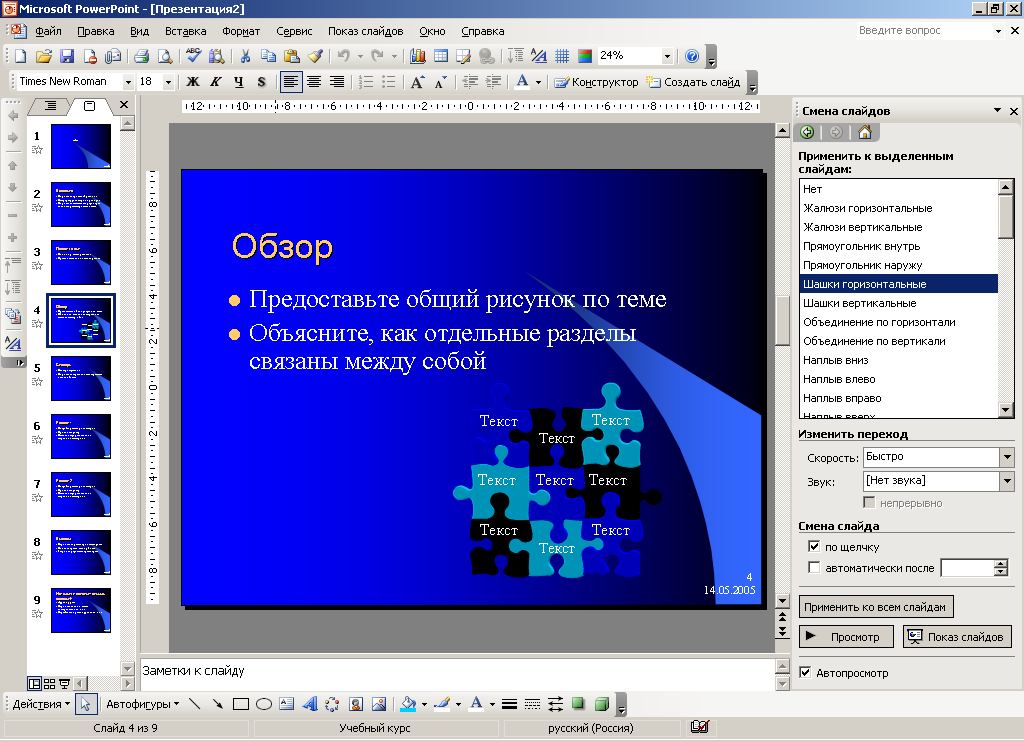
Task: Click the Показ слайдов button in pane
Action: pos(957,636)
